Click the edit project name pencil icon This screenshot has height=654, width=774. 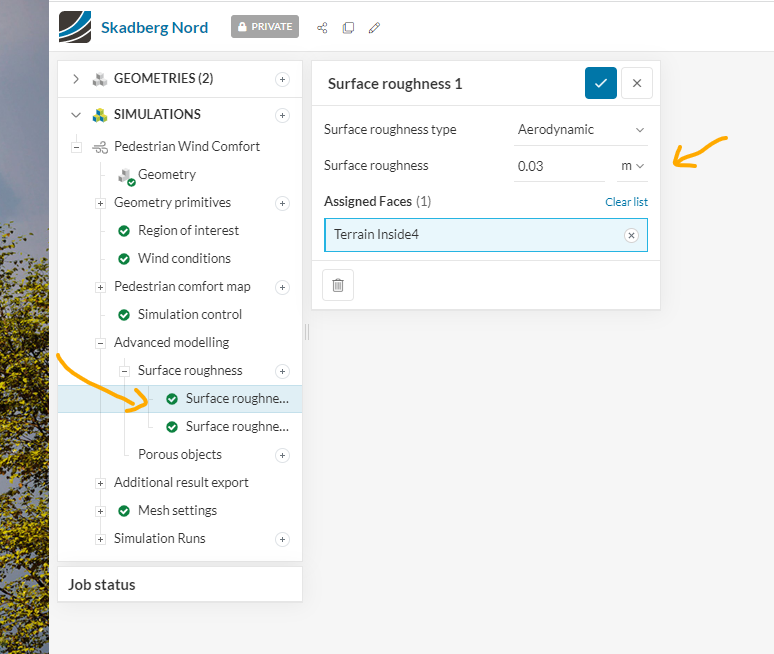coord(374,27)
